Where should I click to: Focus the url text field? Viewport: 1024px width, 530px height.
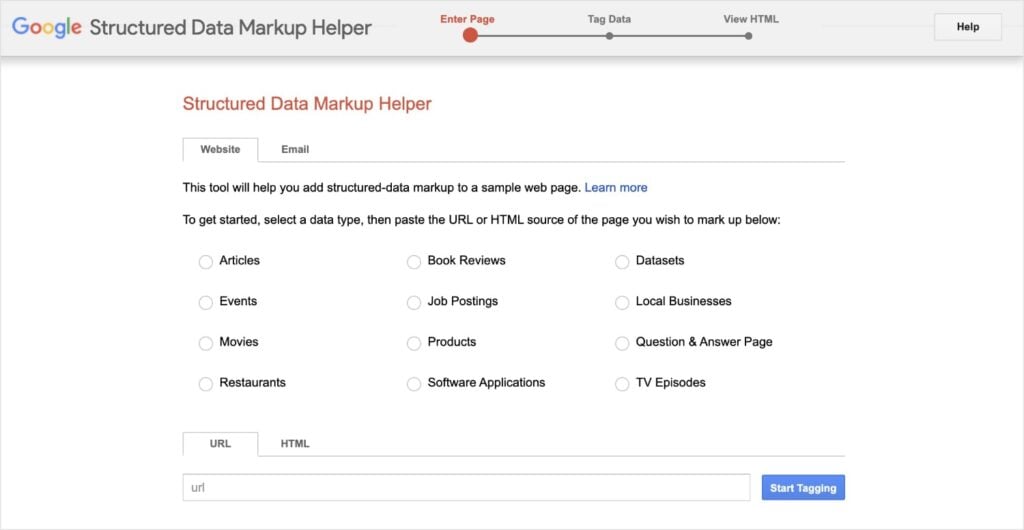(466, 488)
